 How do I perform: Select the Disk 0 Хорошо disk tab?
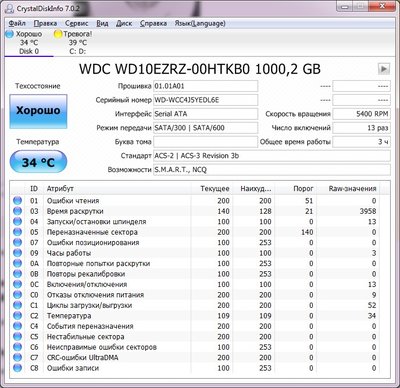(29, 43)
